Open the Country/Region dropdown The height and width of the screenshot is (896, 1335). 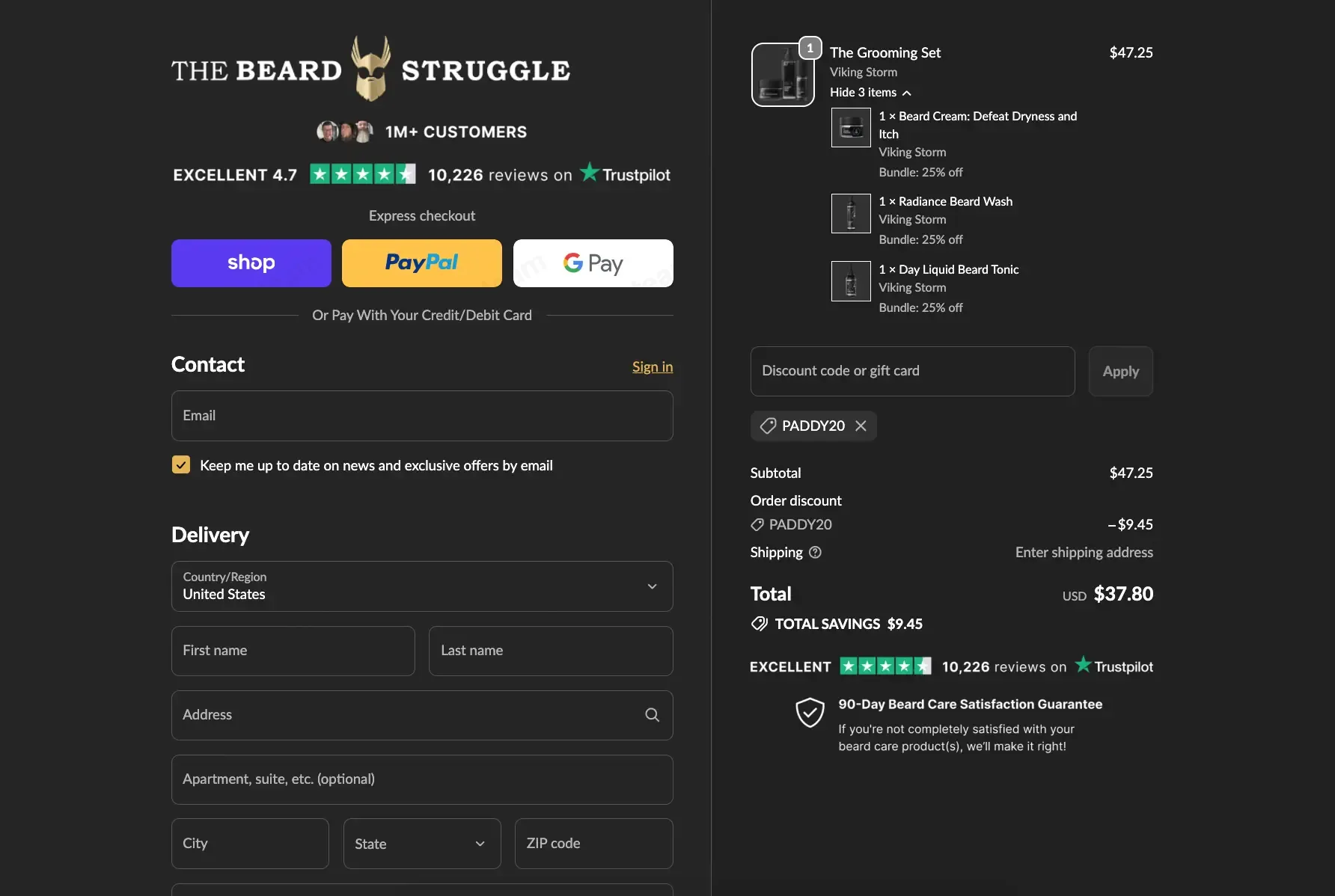[x=422, y=586]
